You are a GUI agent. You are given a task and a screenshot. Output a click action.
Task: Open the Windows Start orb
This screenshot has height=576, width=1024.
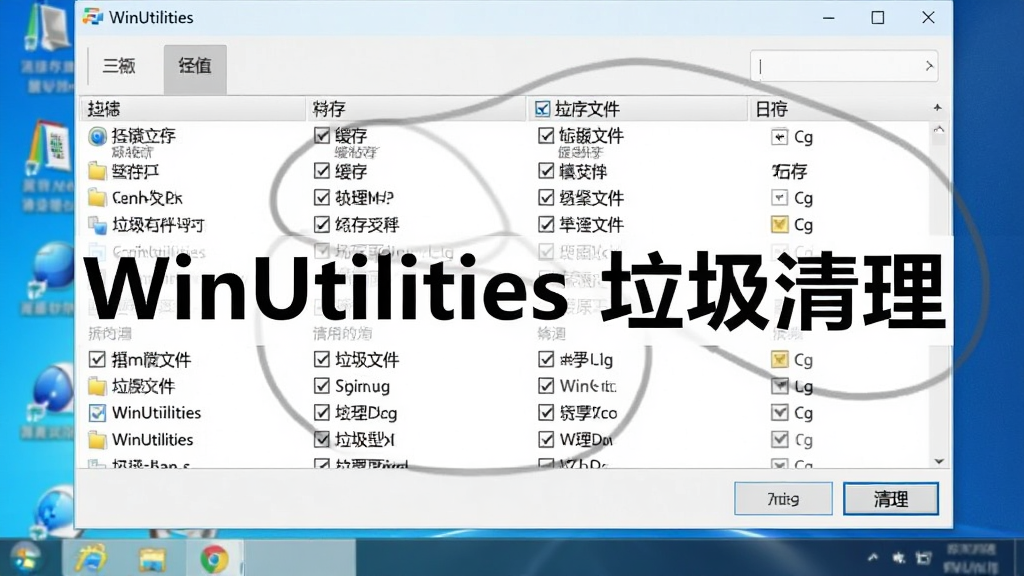point(26,559)
